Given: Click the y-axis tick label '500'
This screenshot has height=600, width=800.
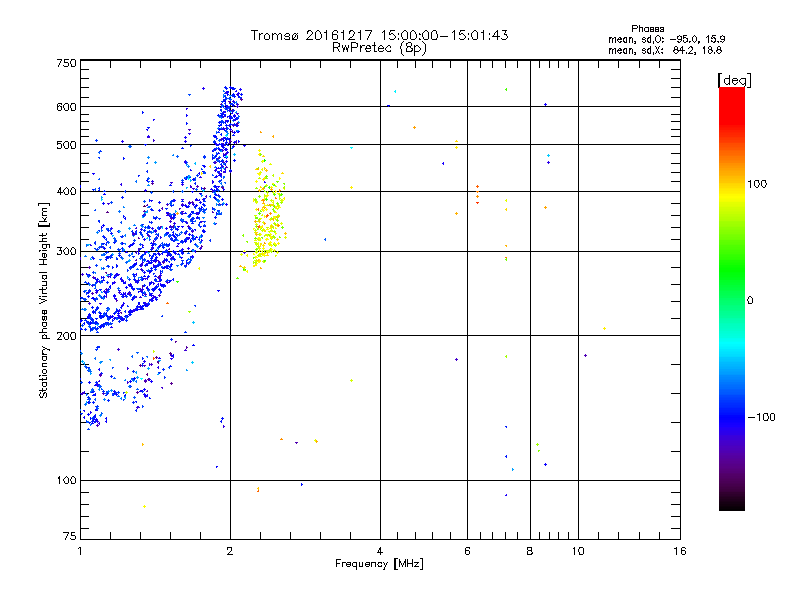Looking at the screenshot, I should point(66,145).
